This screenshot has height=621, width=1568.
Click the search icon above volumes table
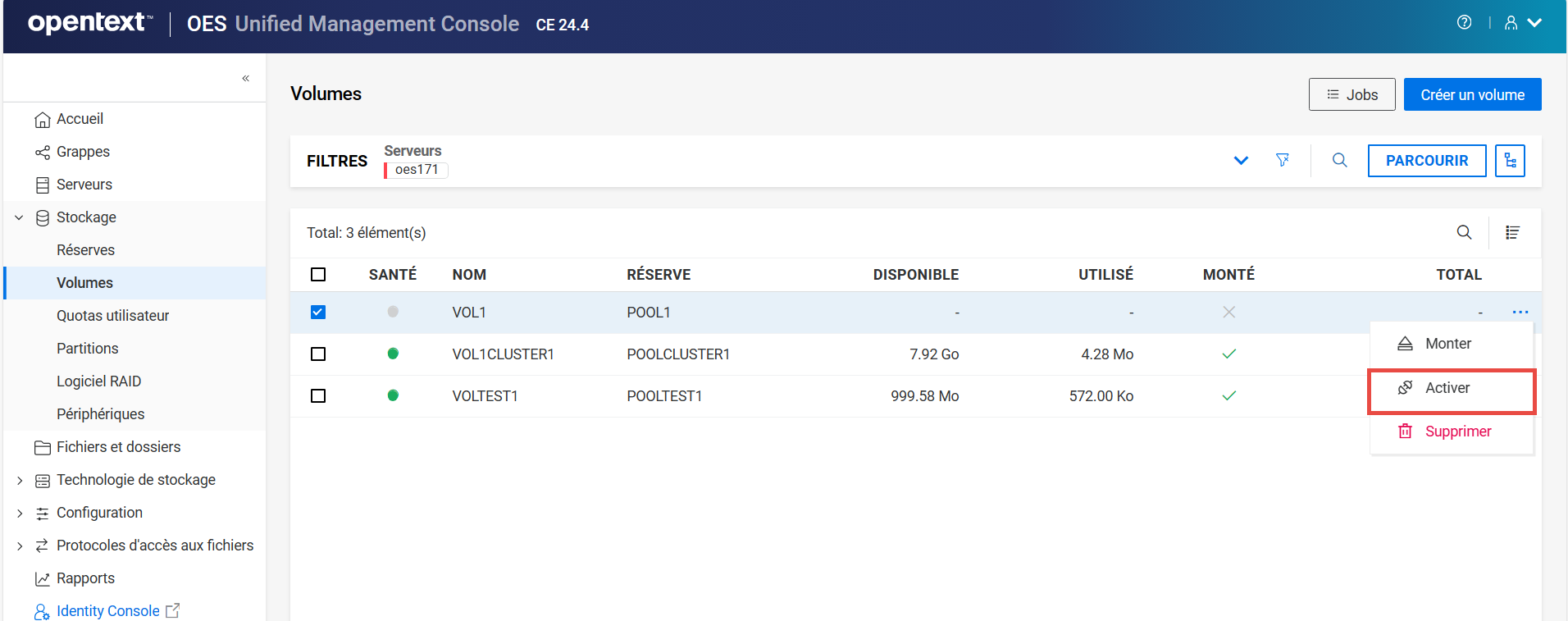(x=1464, y=232)
